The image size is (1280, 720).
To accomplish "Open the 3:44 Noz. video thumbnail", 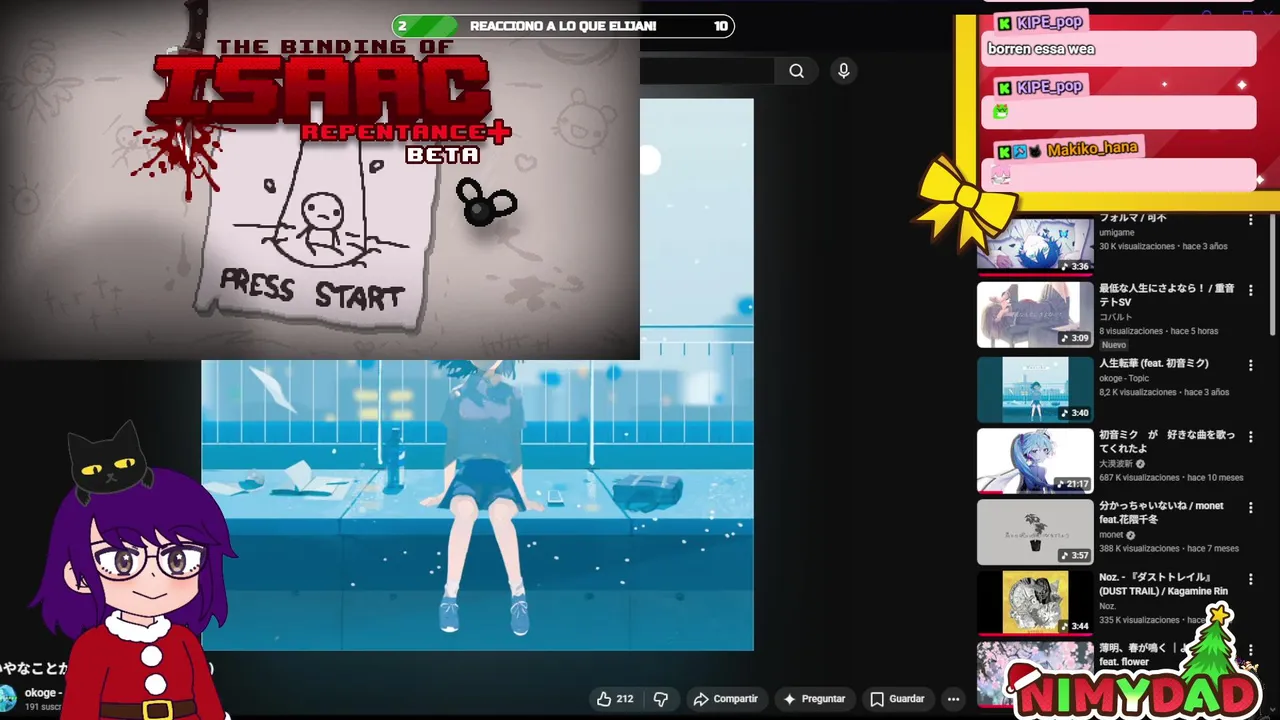I will click(x=1035, y=603).
